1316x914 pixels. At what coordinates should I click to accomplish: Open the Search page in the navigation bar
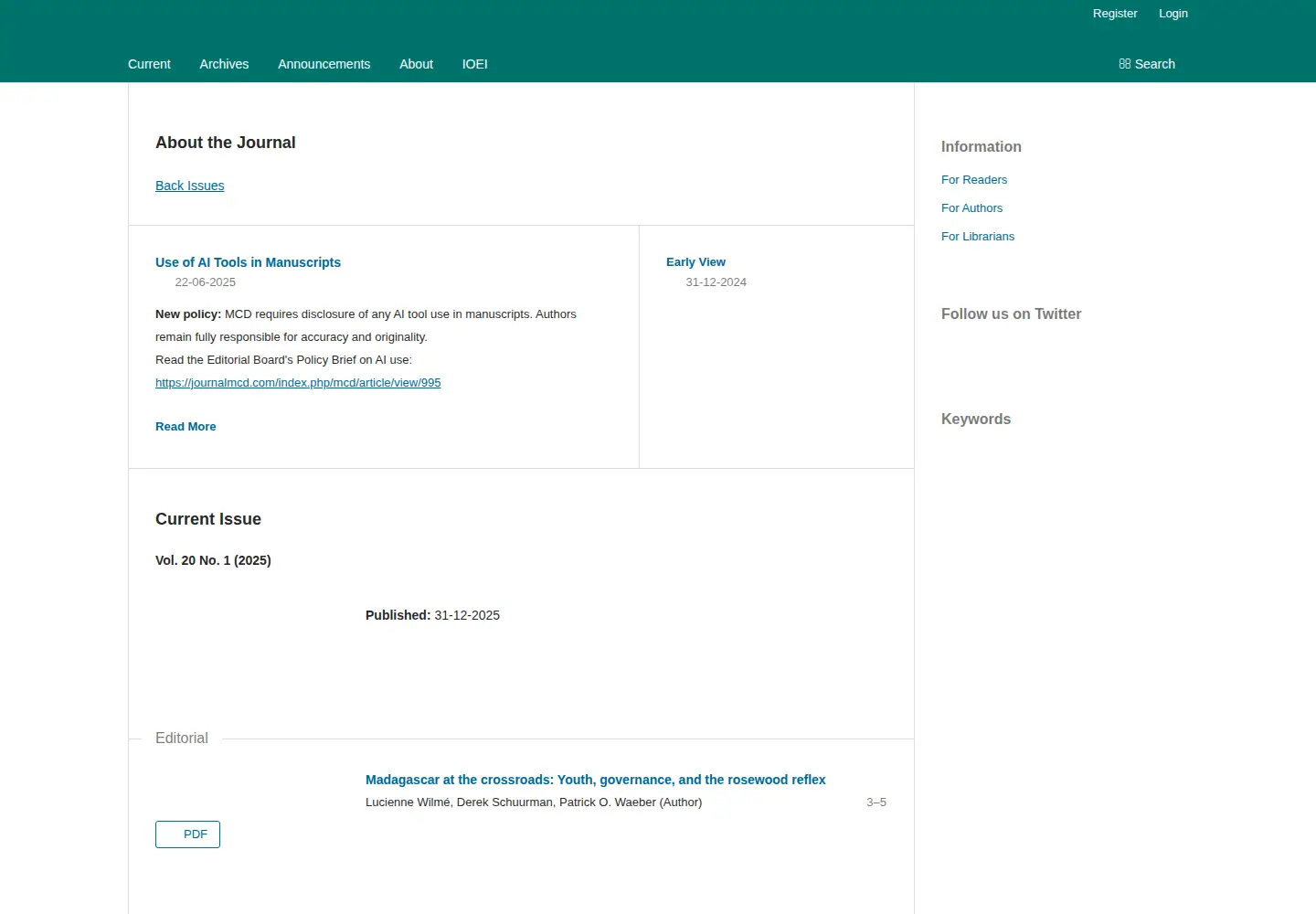[x=1147, y=64]
